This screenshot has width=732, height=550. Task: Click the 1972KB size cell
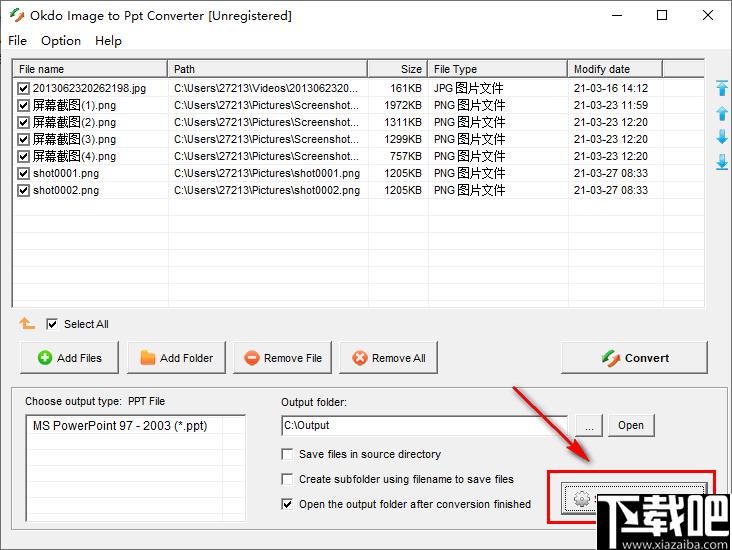tap(403, 105)
